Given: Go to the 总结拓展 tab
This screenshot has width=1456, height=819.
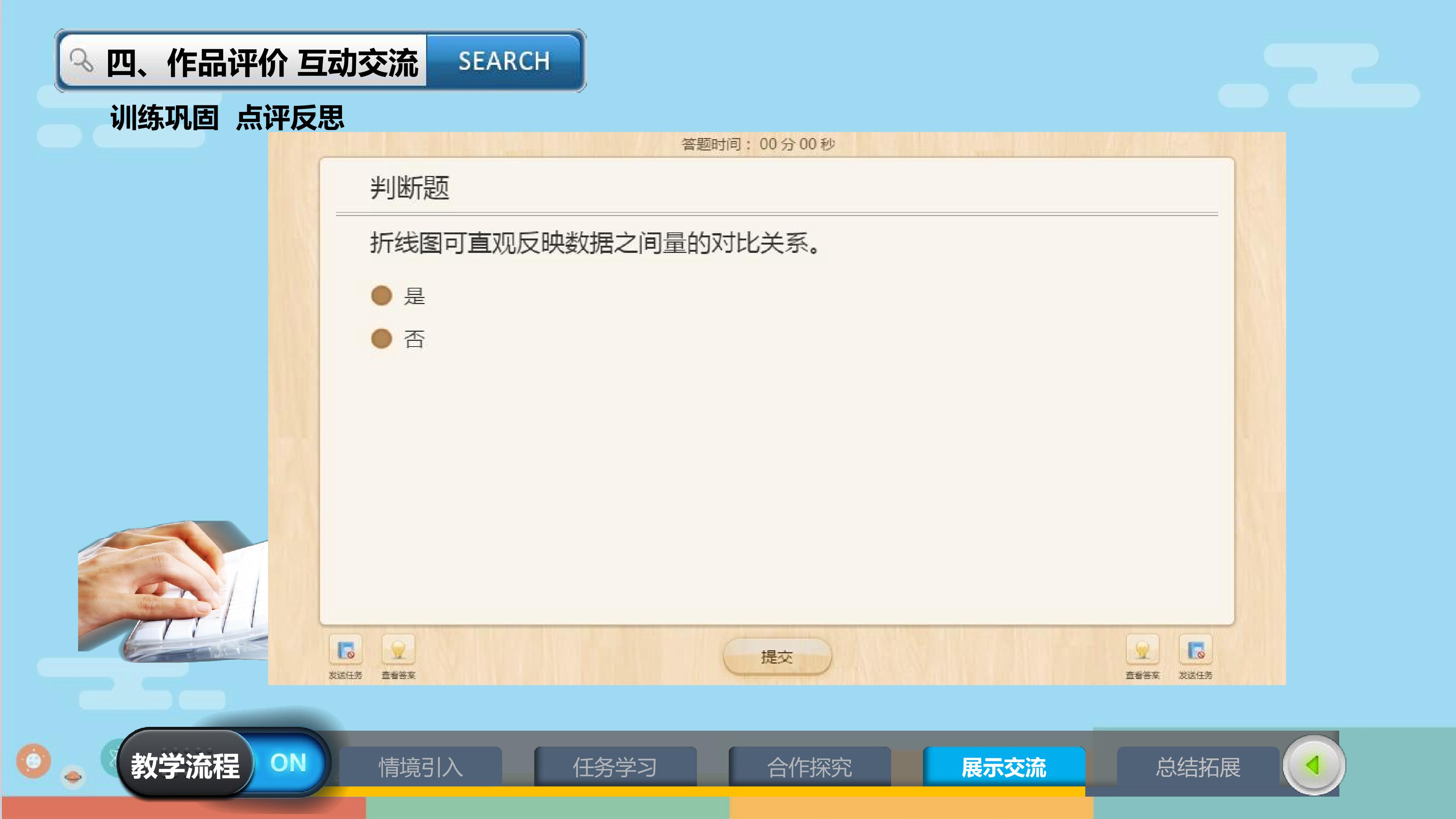Looking at the screenshot, I should (1198, 767).
